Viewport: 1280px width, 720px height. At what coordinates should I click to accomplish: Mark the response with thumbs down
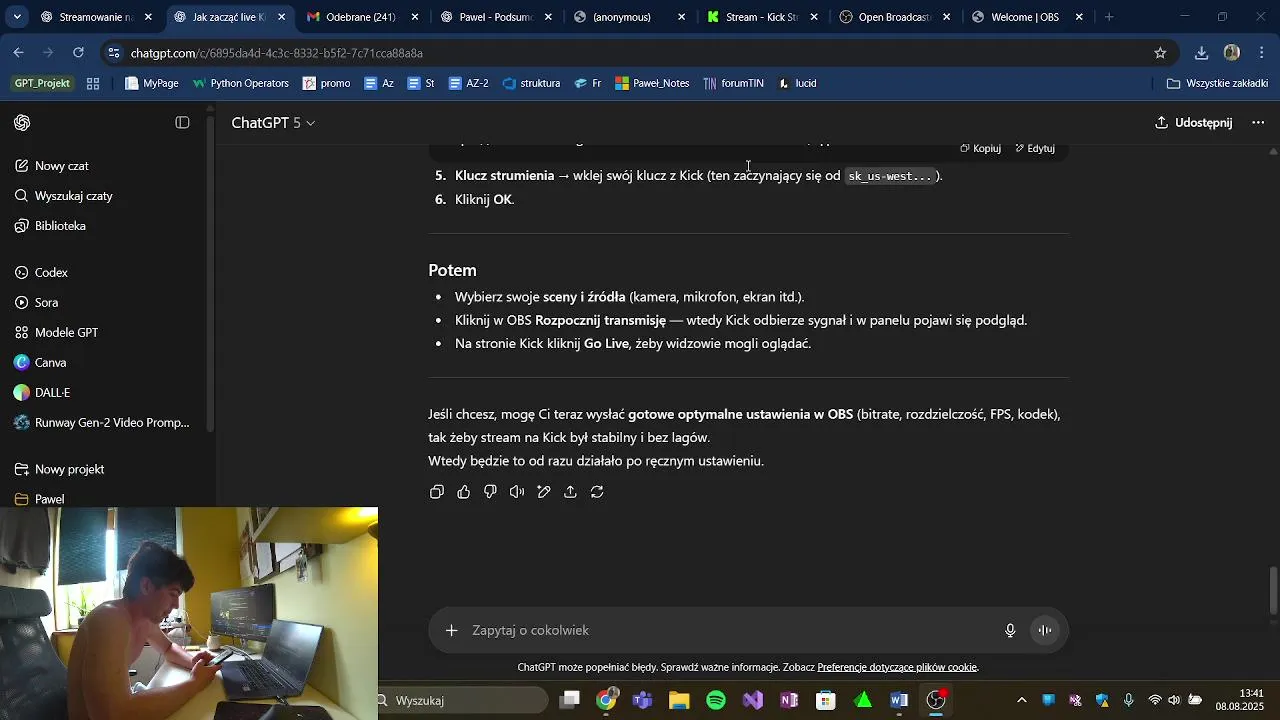tap(490, 492)
